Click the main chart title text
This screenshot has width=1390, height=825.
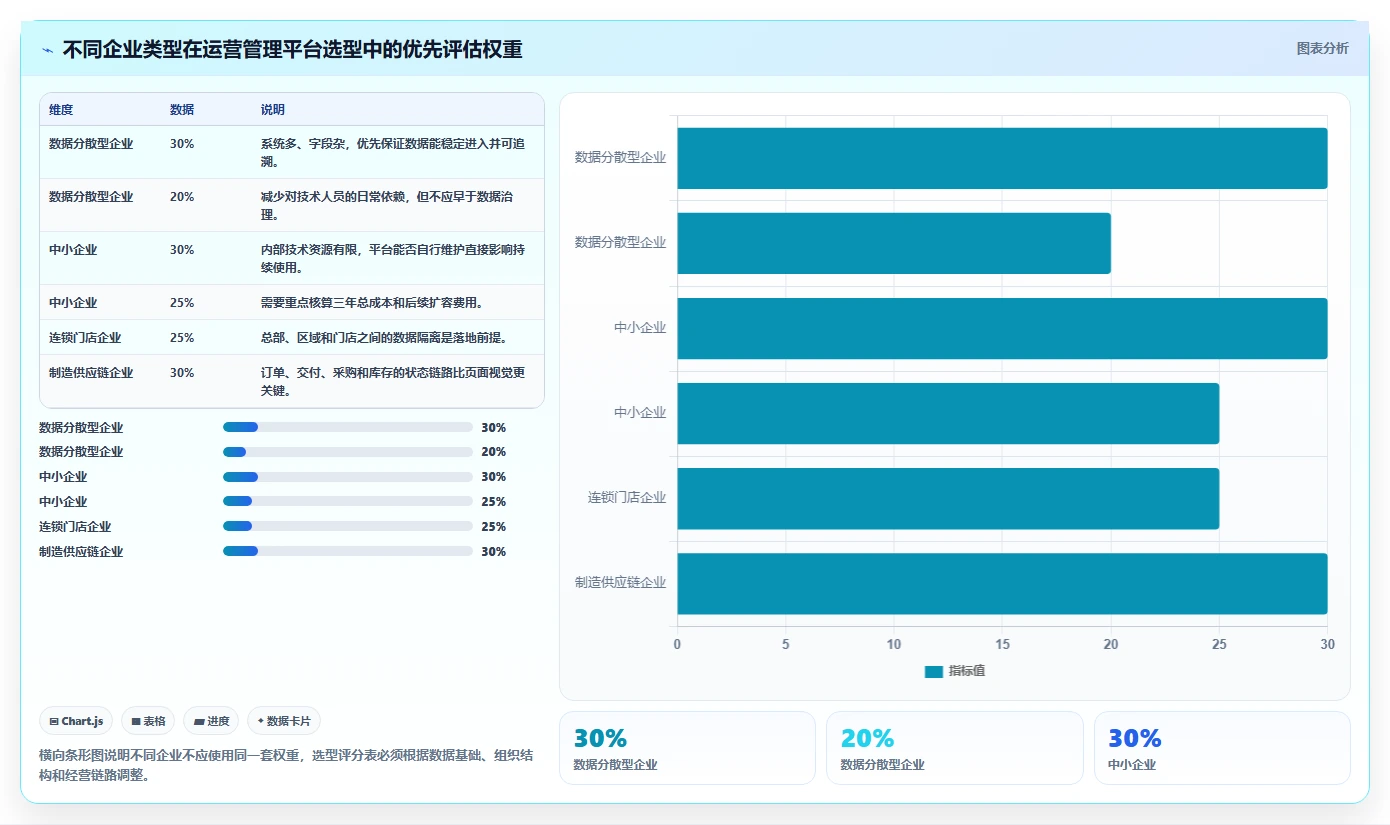click(293, 49)
